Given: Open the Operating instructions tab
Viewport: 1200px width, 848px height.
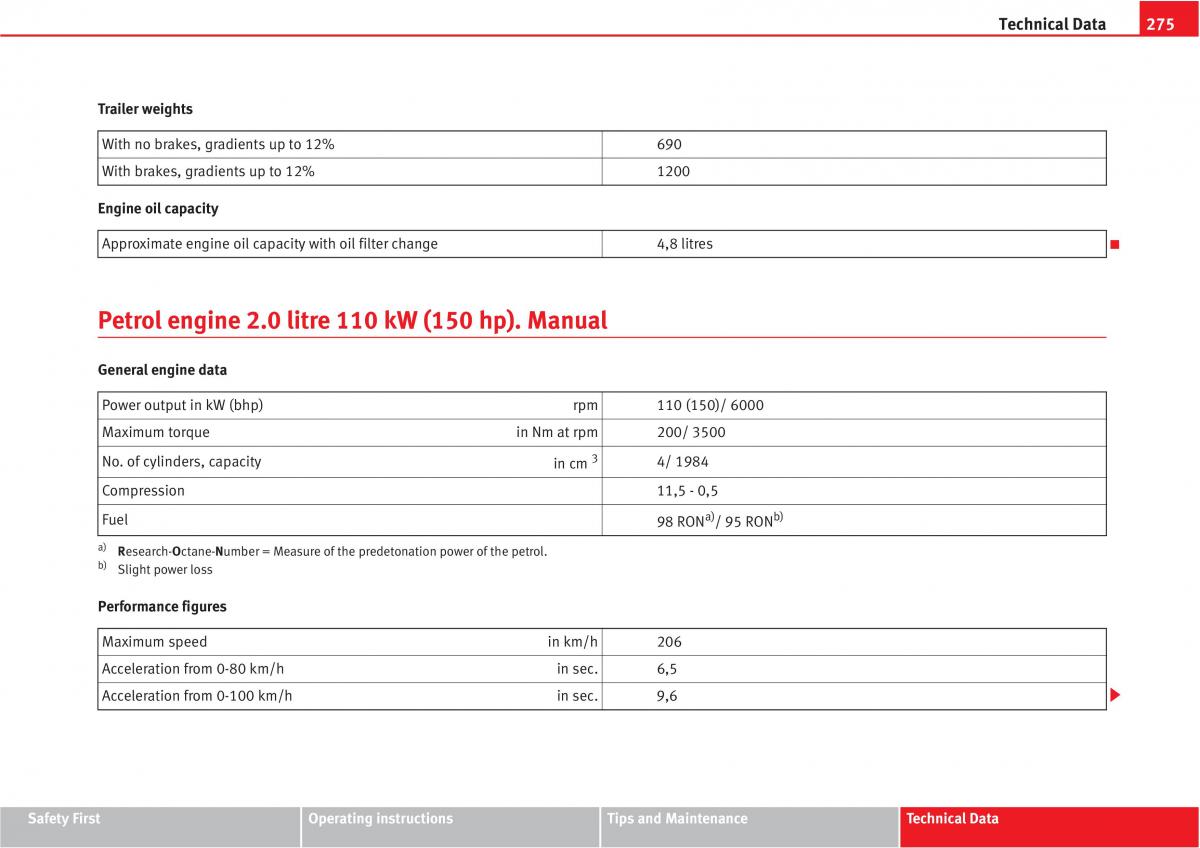Looking at the screenshot, I should 450,827.
